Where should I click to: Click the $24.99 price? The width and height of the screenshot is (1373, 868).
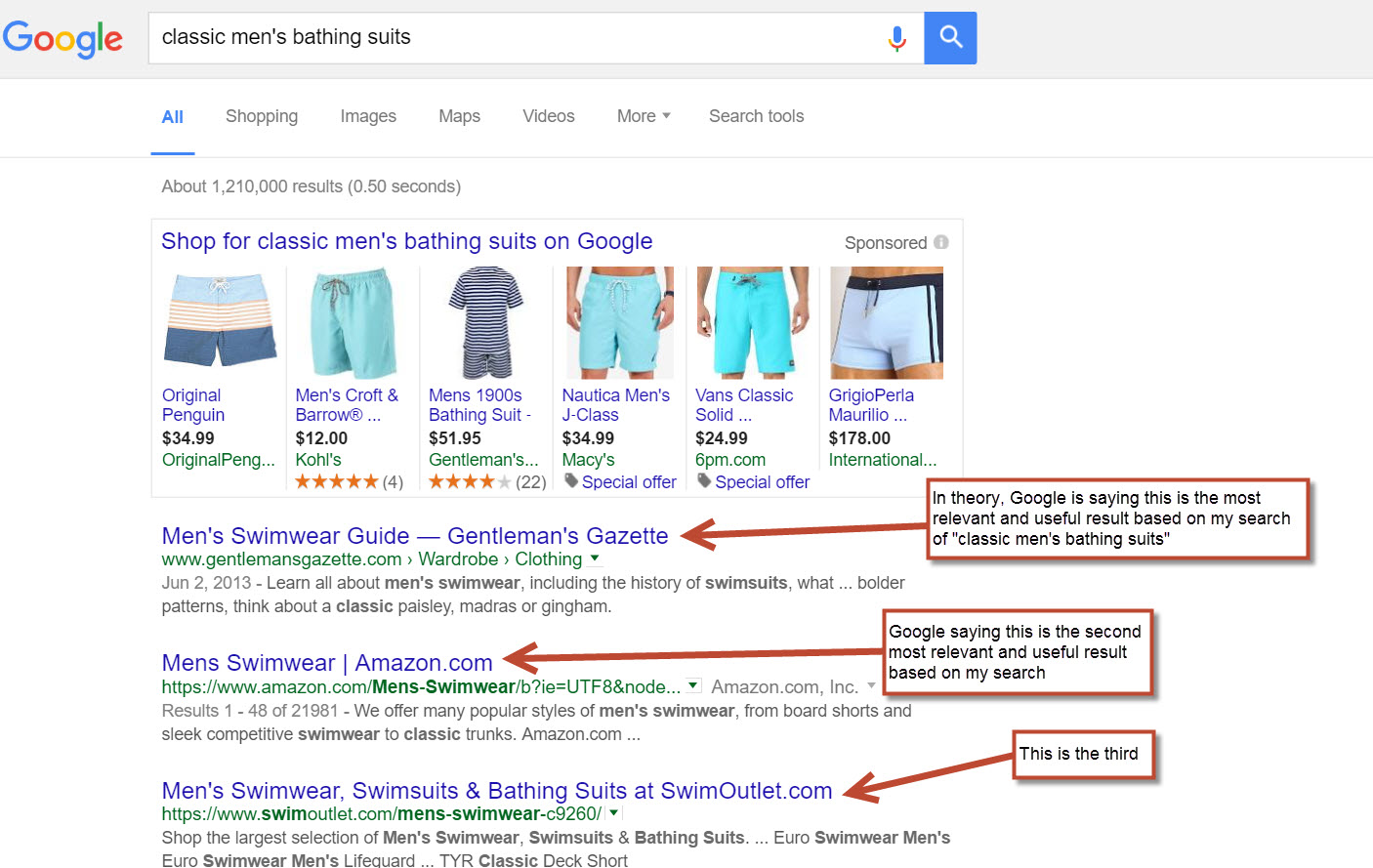tap(722, 438)
